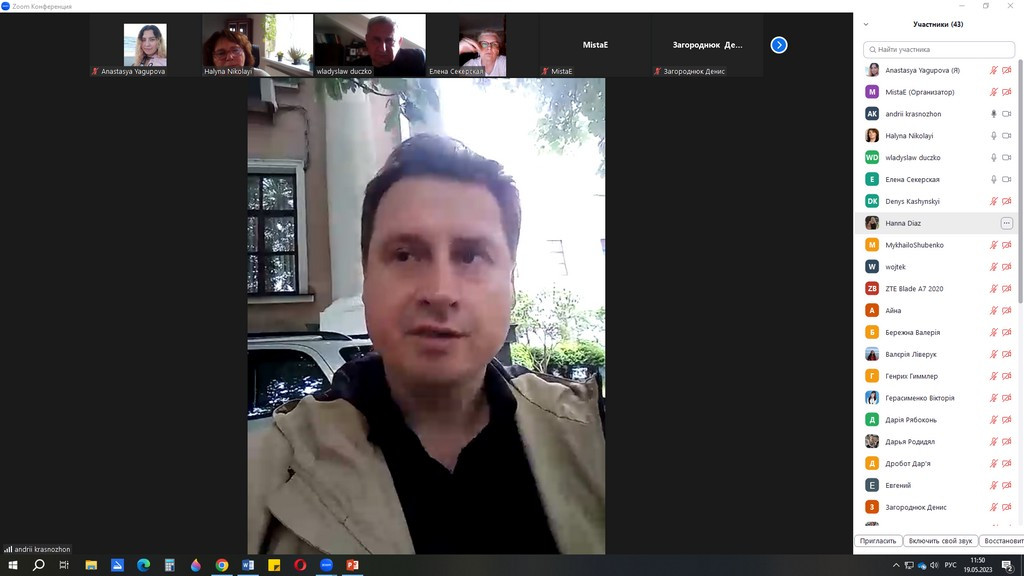This screenshot has height=576, width=1024.
Task: Unmute Anastasya Yagupova in participant list
Action: click(993, 70)
